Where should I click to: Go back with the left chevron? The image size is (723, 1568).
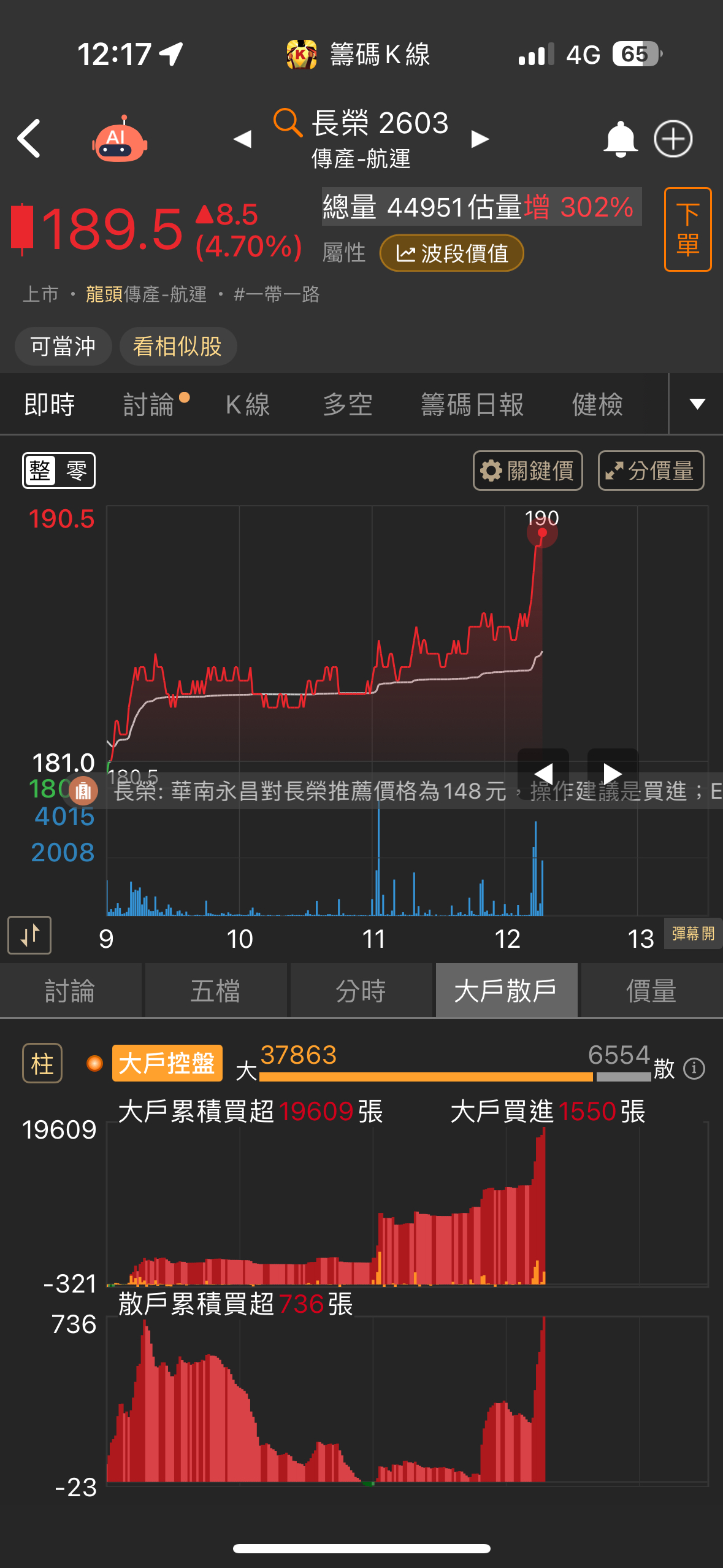click(x=29, y=139)
